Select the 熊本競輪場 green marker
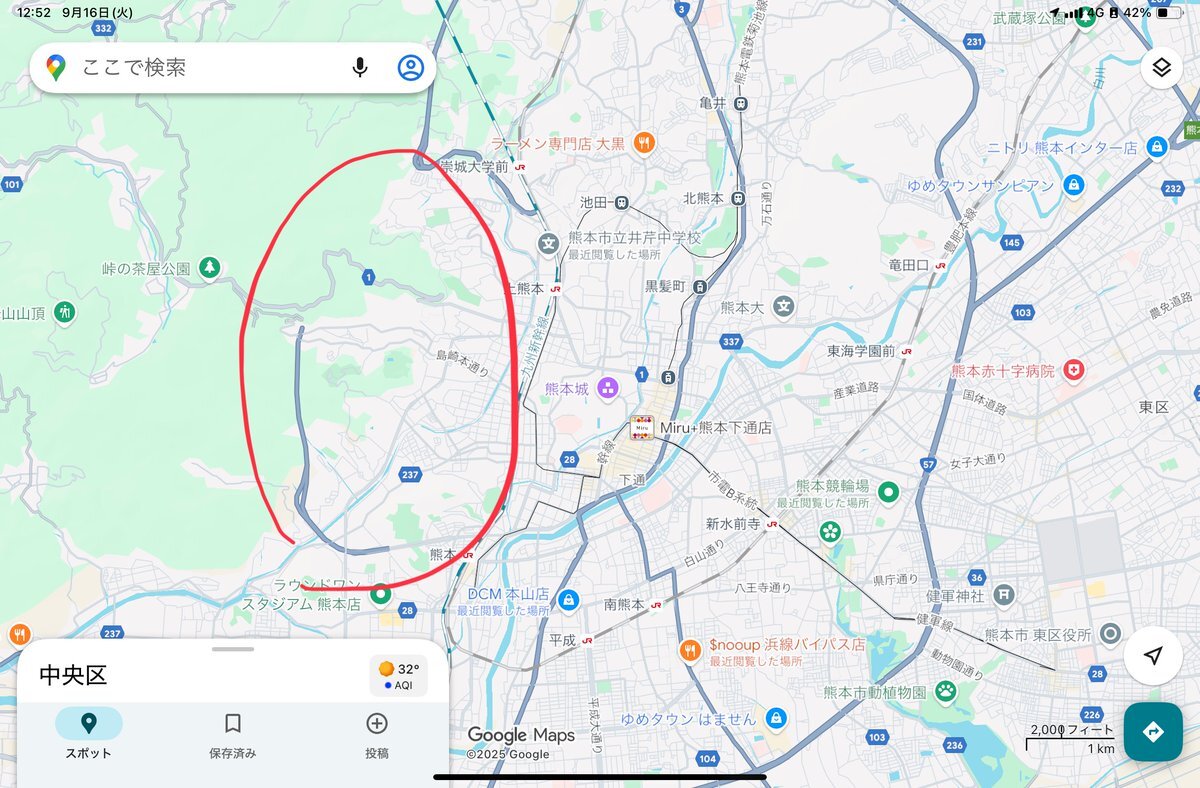This screenshot has height=788, width=1200. tap(889, 492)
